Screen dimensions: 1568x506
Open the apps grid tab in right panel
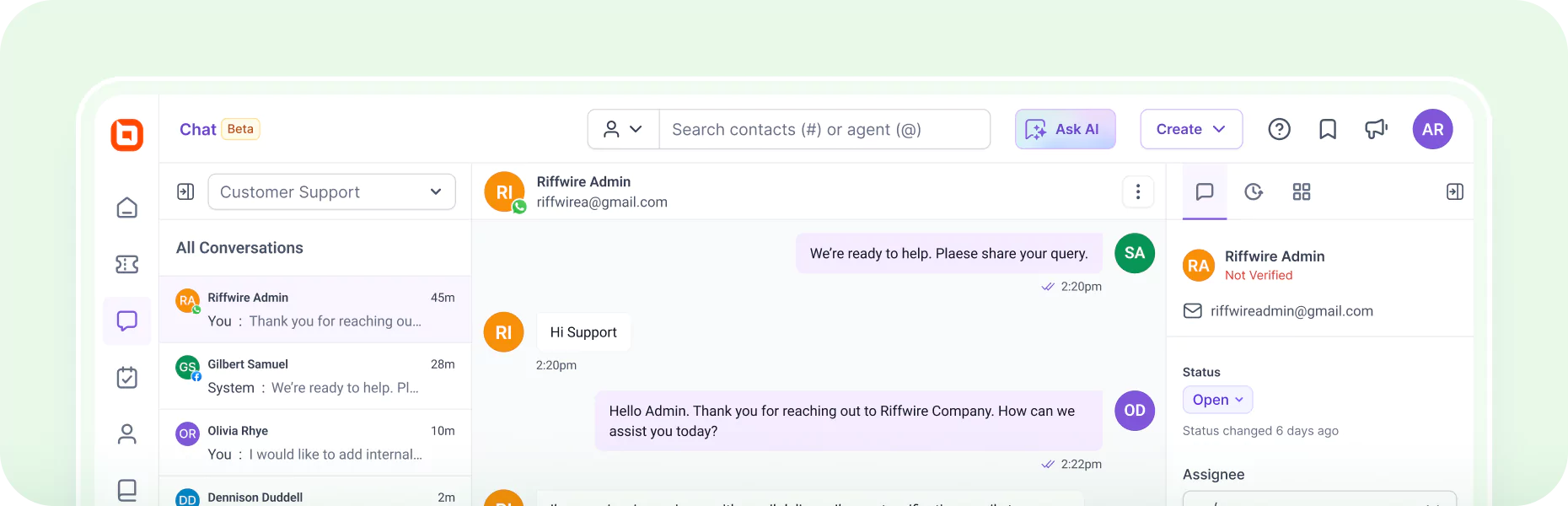[x=1301, y=191]
